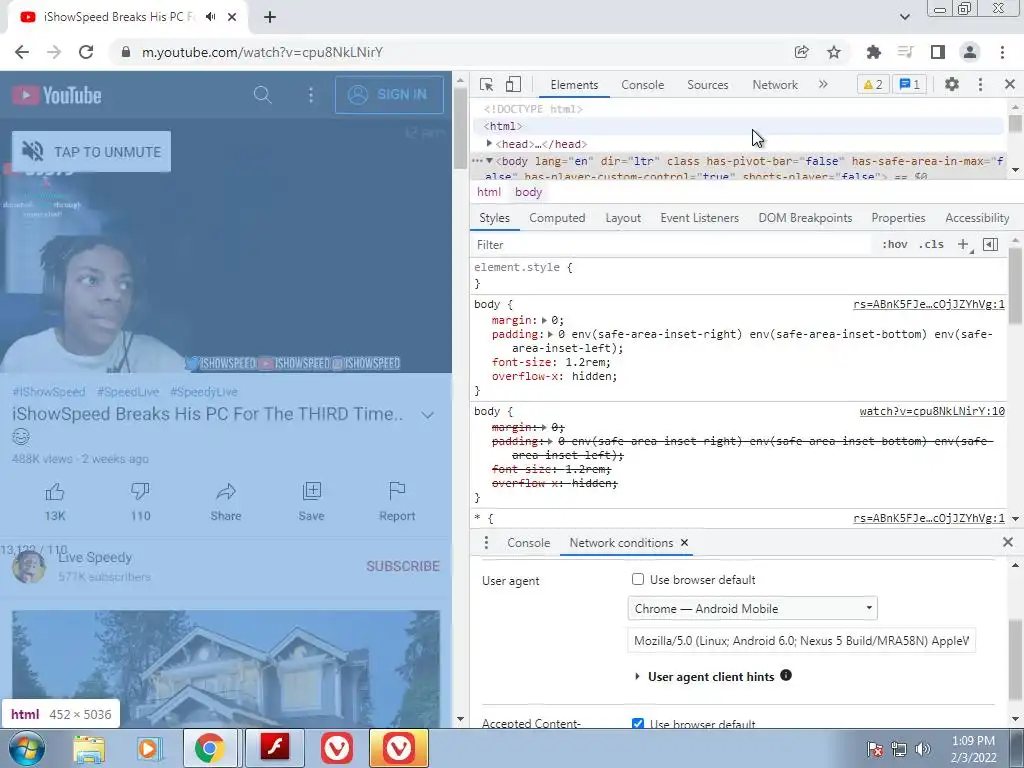This screenshot has height=768, width=1024.
Task: Open Chrome — Android Mobile user agent dropdown
Action: coord(752,609)
